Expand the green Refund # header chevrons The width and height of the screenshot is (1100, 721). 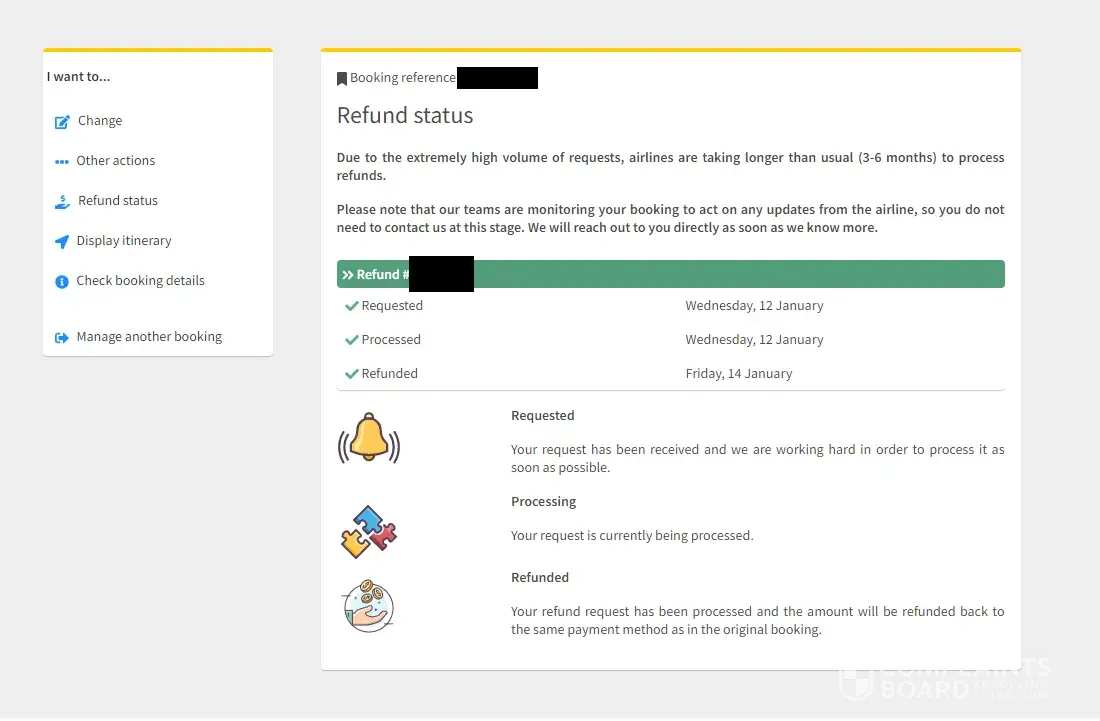click(347, 275)
